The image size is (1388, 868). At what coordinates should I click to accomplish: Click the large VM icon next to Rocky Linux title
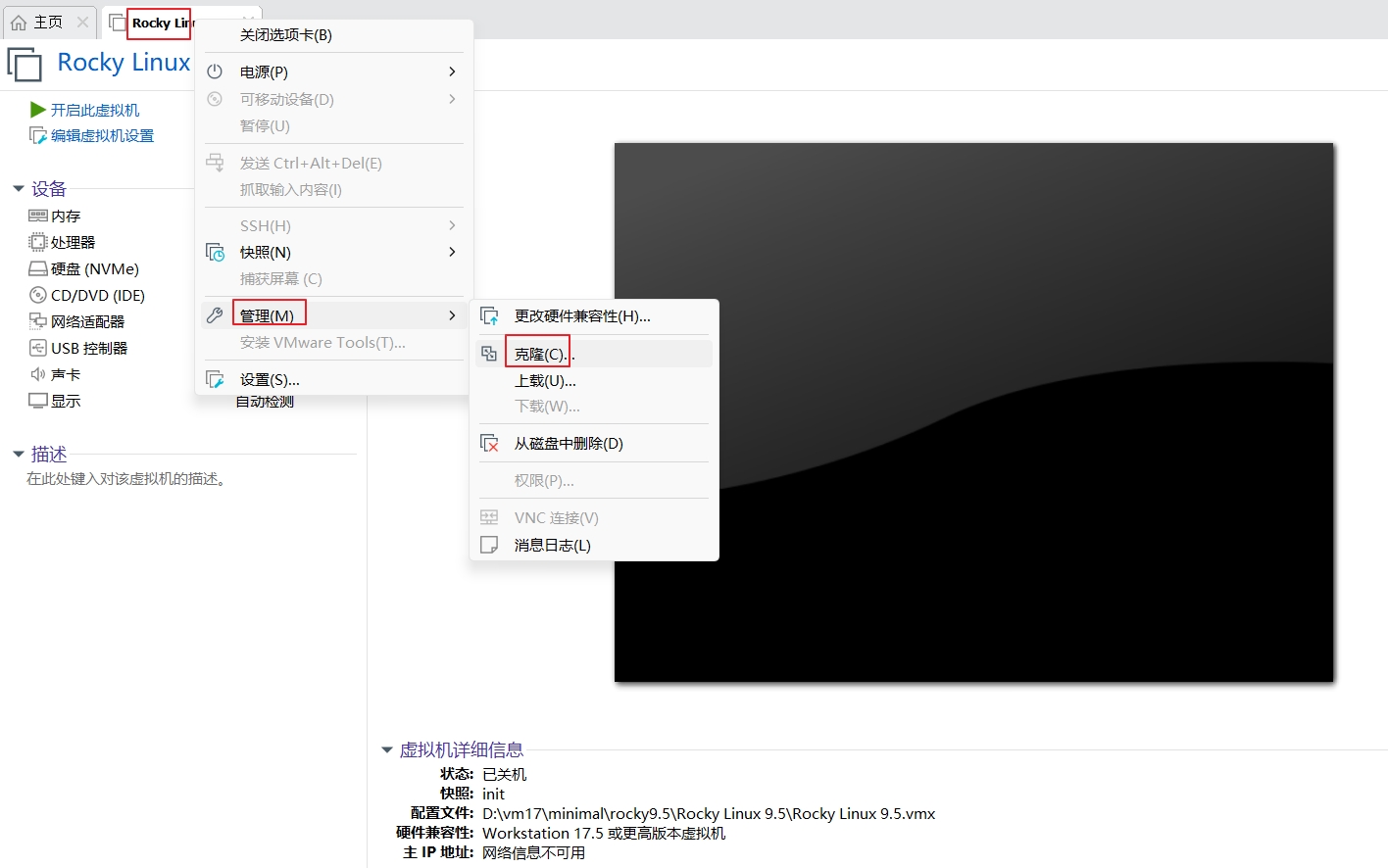pyautogui.click(x=25, y=64)
